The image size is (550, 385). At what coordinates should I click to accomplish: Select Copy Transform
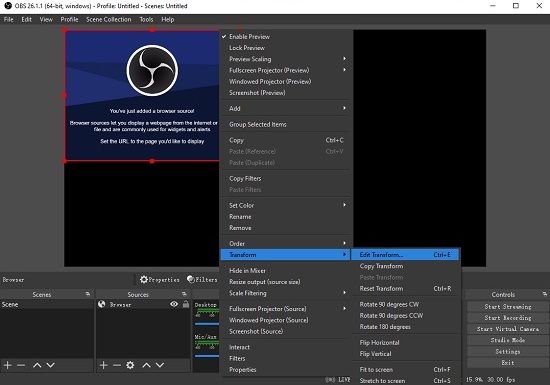pos(405,266)
